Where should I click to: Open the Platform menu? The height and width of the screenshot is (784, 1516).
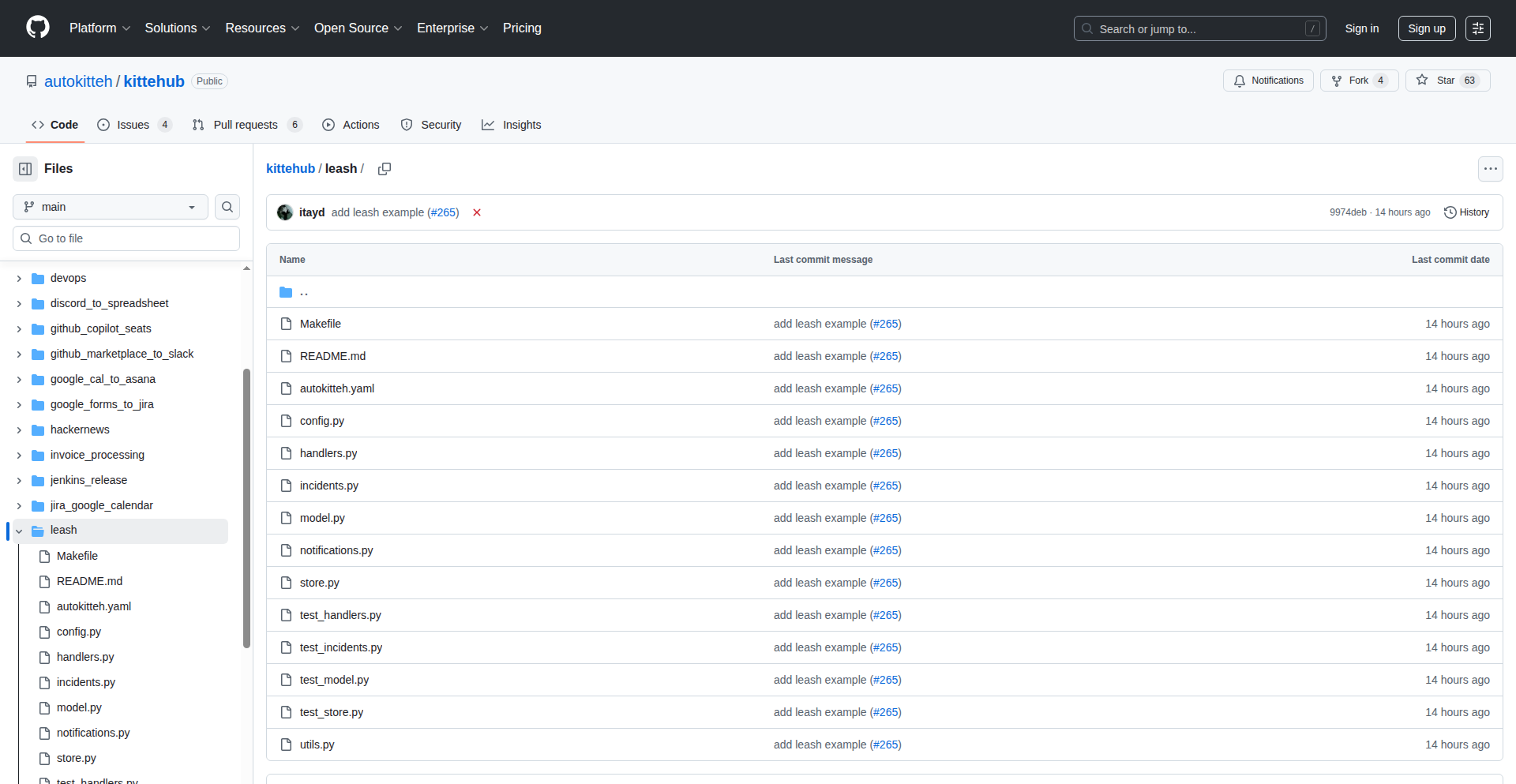point(99,28)
